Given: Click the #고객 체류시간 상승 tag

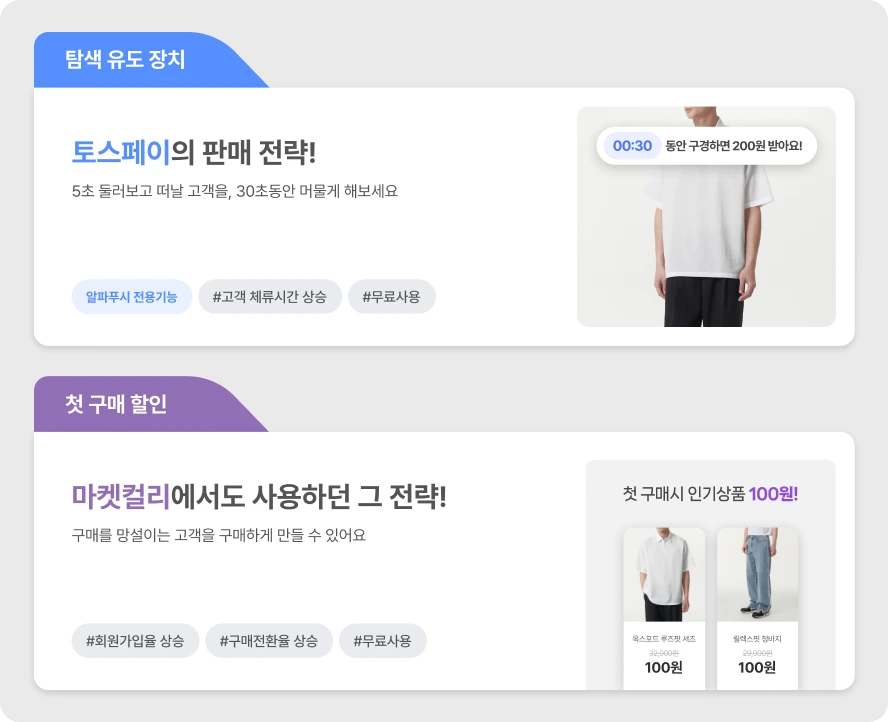Looking at the screenshot, I should pos(270,296).
